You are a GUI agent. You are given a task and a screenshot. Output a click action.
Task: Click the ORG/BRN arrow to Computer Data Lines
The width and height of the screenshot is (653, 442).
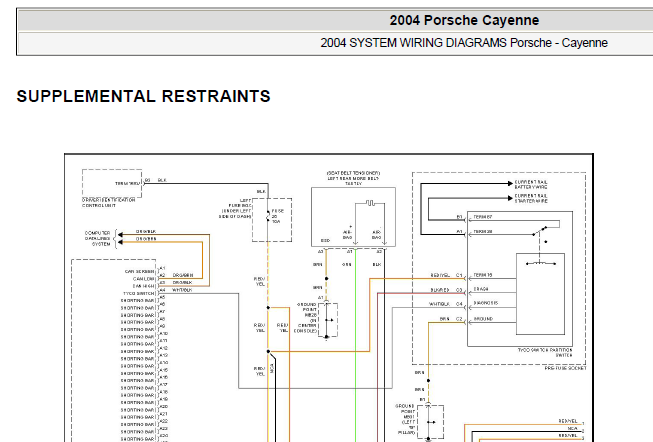[120, 242]
